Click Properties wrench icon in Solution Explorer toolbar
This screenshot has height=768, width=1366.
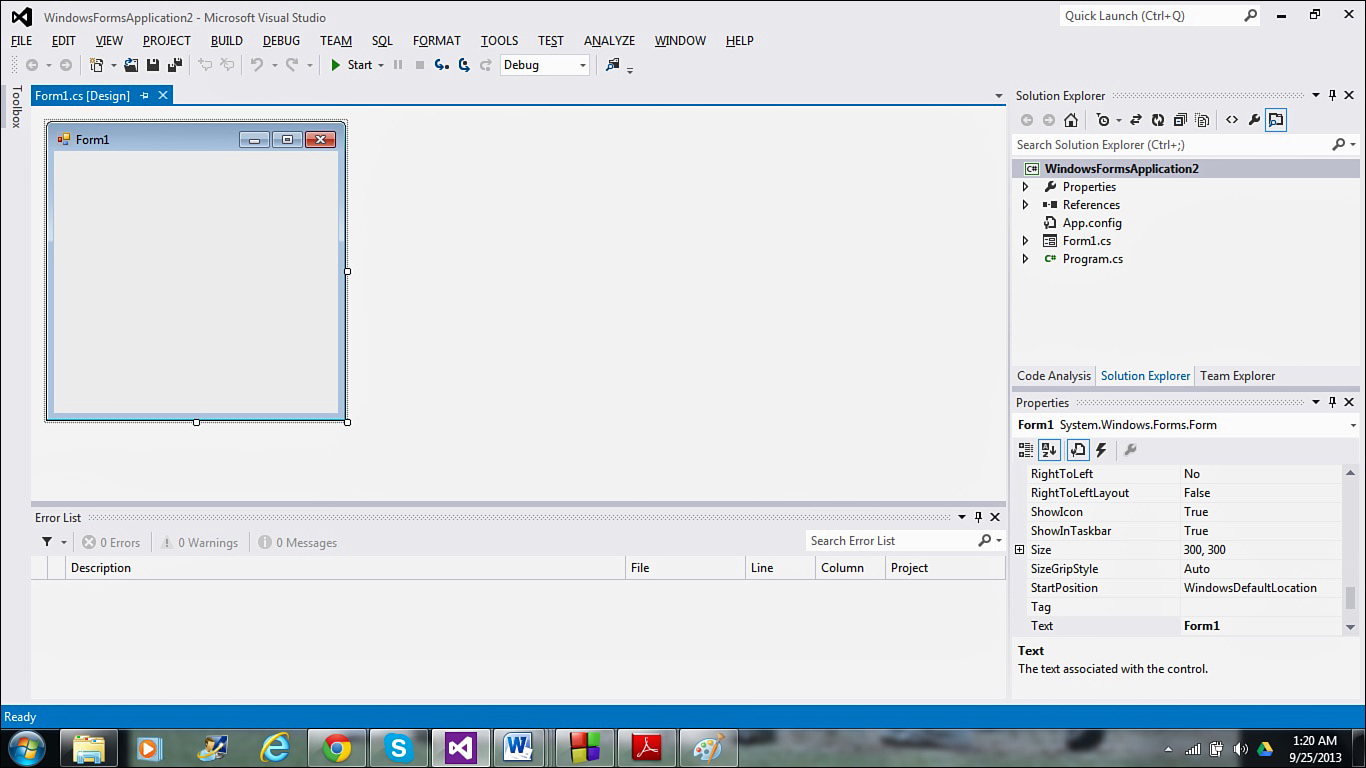click(x=1254, y=120)
